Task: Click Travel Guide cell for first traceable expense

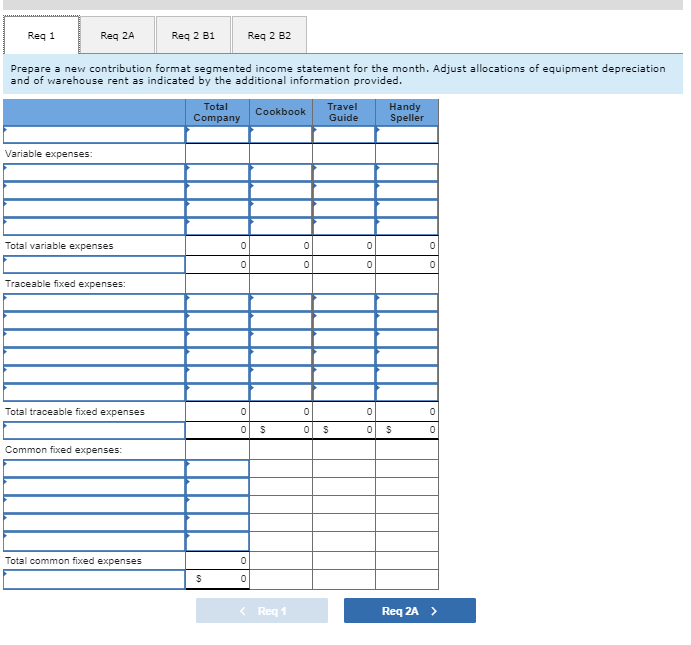Action: (344, 303)
